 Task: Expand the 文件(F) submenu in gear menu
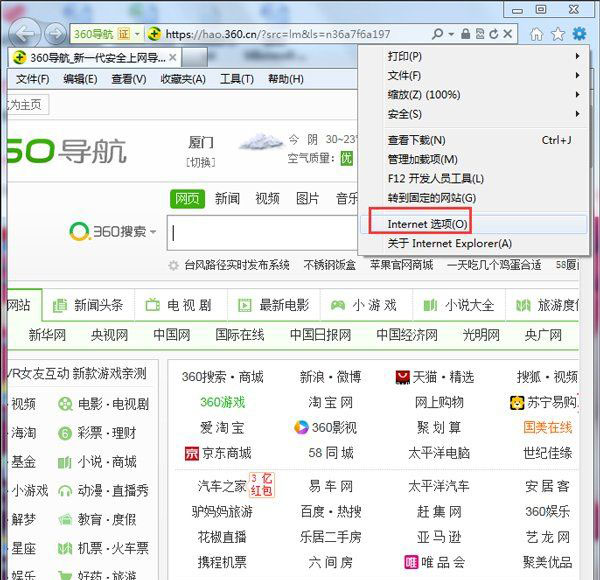click(x=474, y=75)
